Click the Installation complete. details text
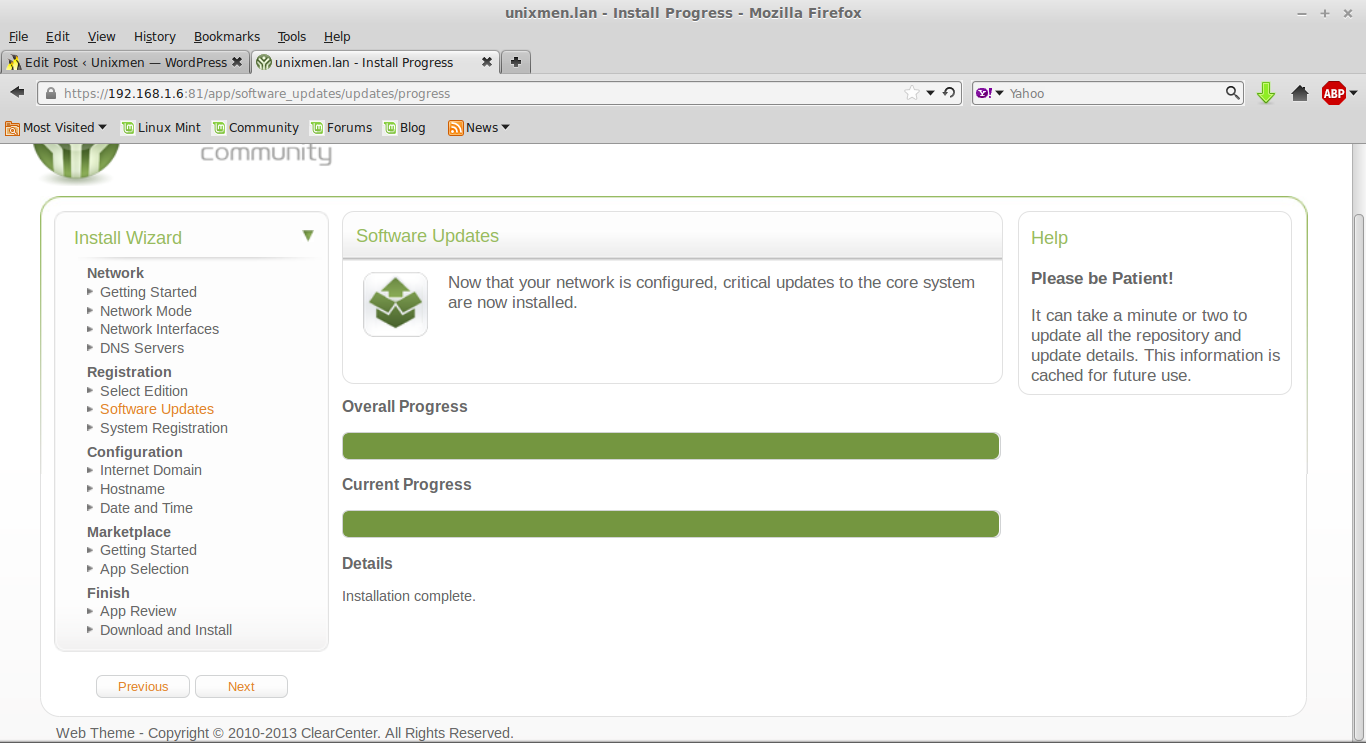Screen dimensions: 1366x743 [x=409, y=596]
